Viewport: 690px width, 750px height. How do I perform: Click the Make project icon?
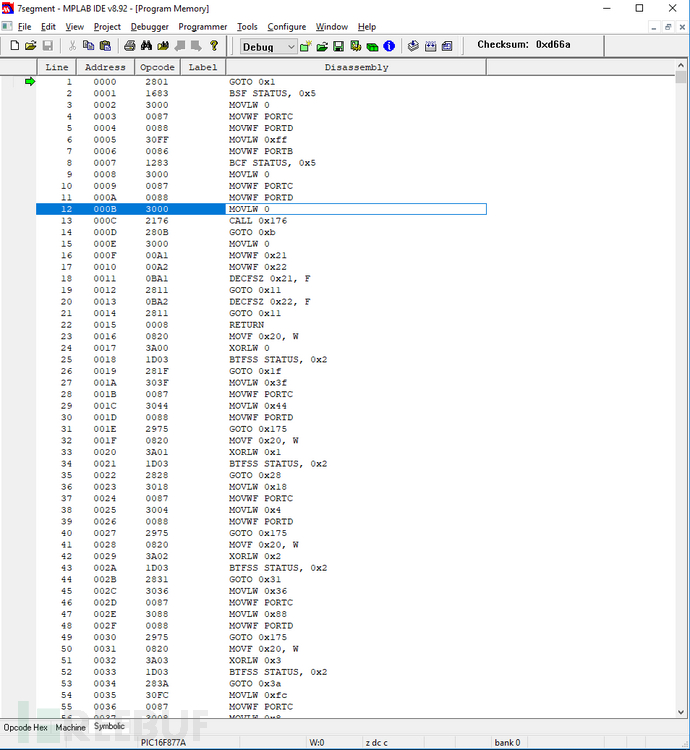tap(413, 46)
